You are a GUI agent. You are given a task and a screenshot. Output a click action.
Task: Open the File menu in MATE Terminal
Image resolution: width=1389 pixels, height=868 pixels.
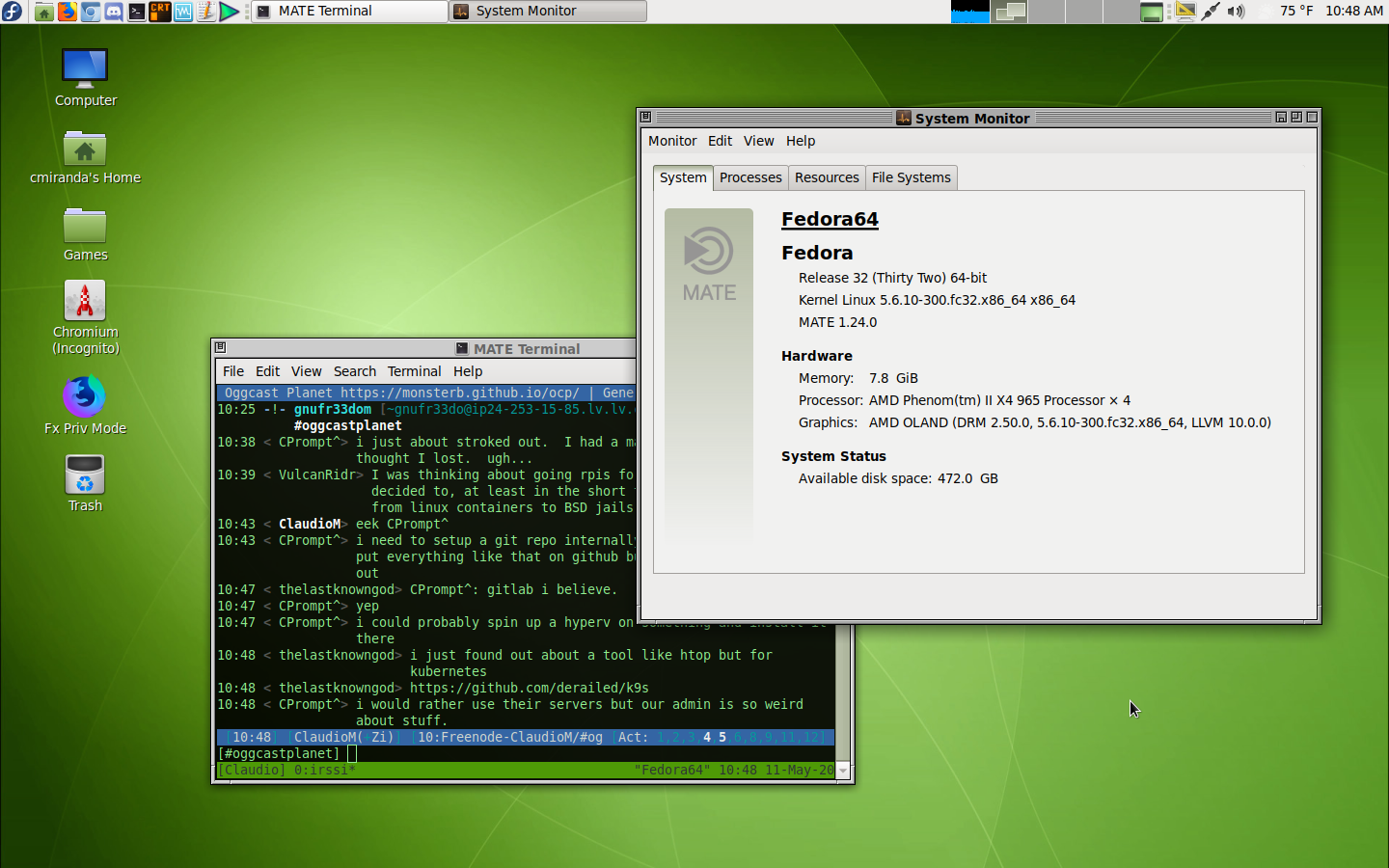click(x=233, y=371)
